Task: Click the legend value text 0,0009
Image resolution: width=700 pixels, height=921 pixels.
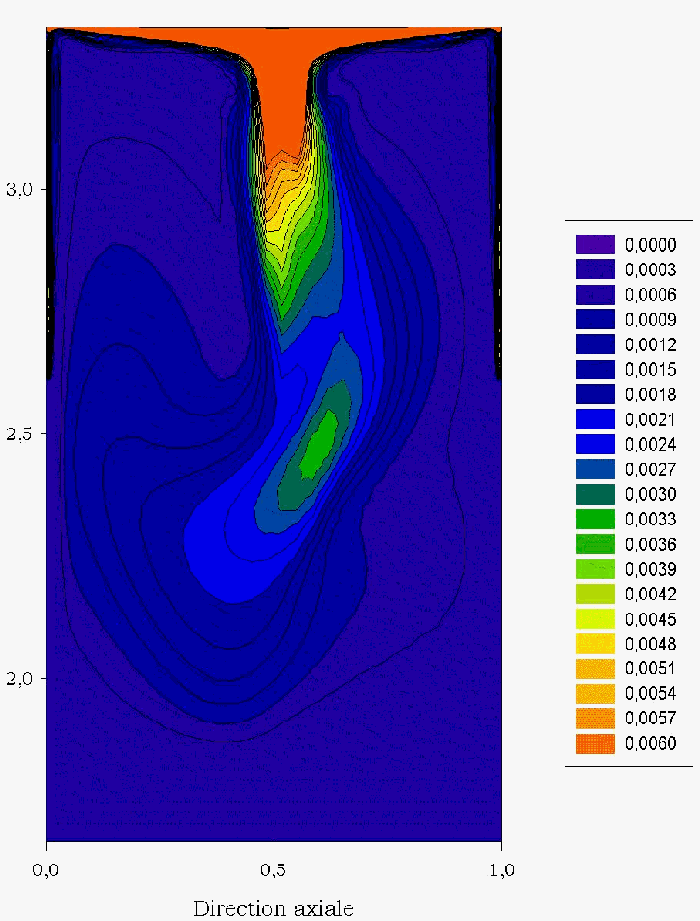Action: (651, 320)
